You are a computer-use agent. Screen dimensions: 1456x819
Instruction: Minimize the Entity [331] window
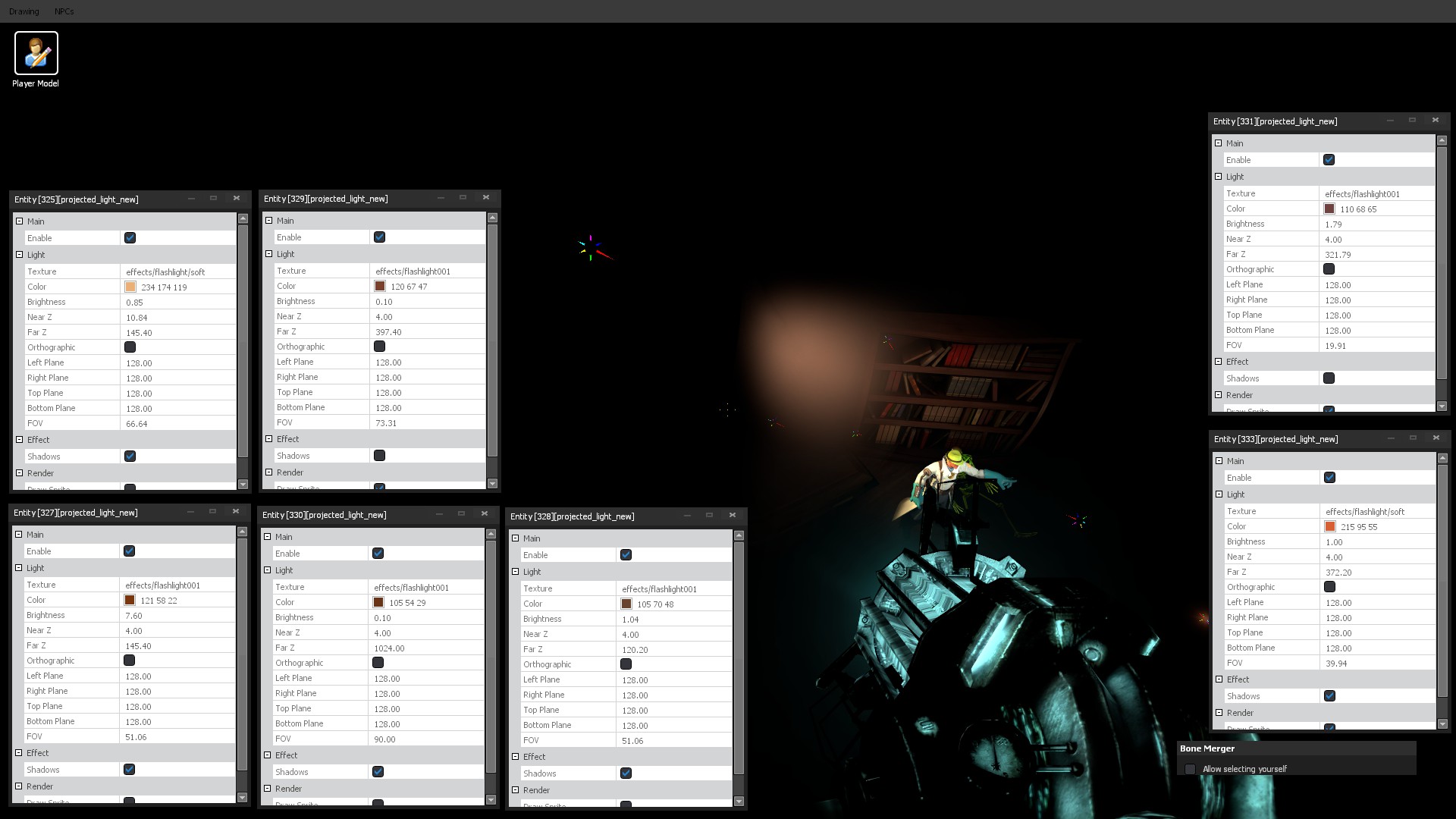tap(1390, 120)
